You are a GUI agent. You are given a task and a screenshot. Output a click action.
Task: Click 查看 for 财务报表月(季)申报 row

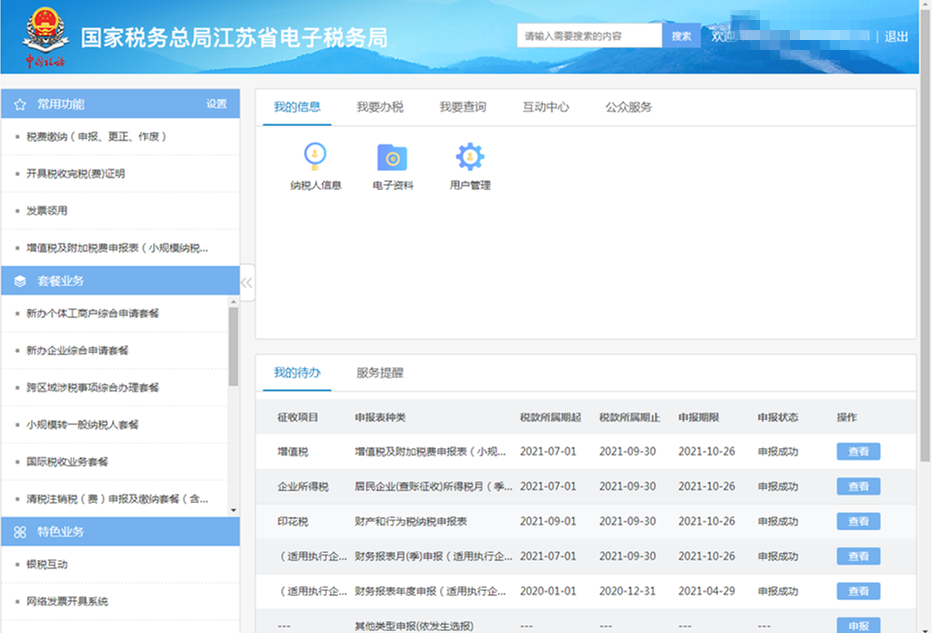pyautogui.click(x=858, y=556)
